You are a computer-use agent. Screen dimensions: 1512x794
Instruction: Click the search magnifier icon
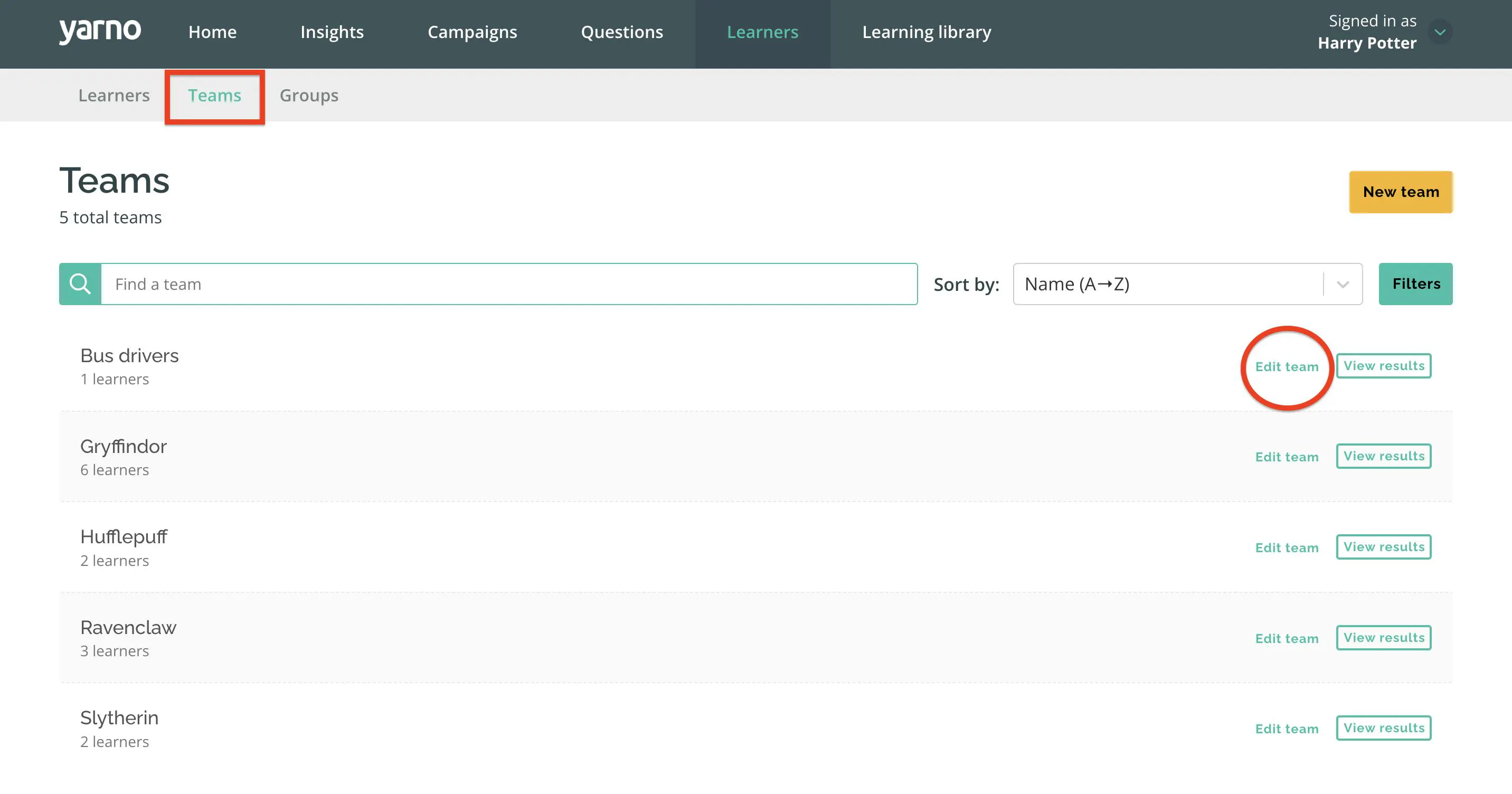[x=80, y=284]
